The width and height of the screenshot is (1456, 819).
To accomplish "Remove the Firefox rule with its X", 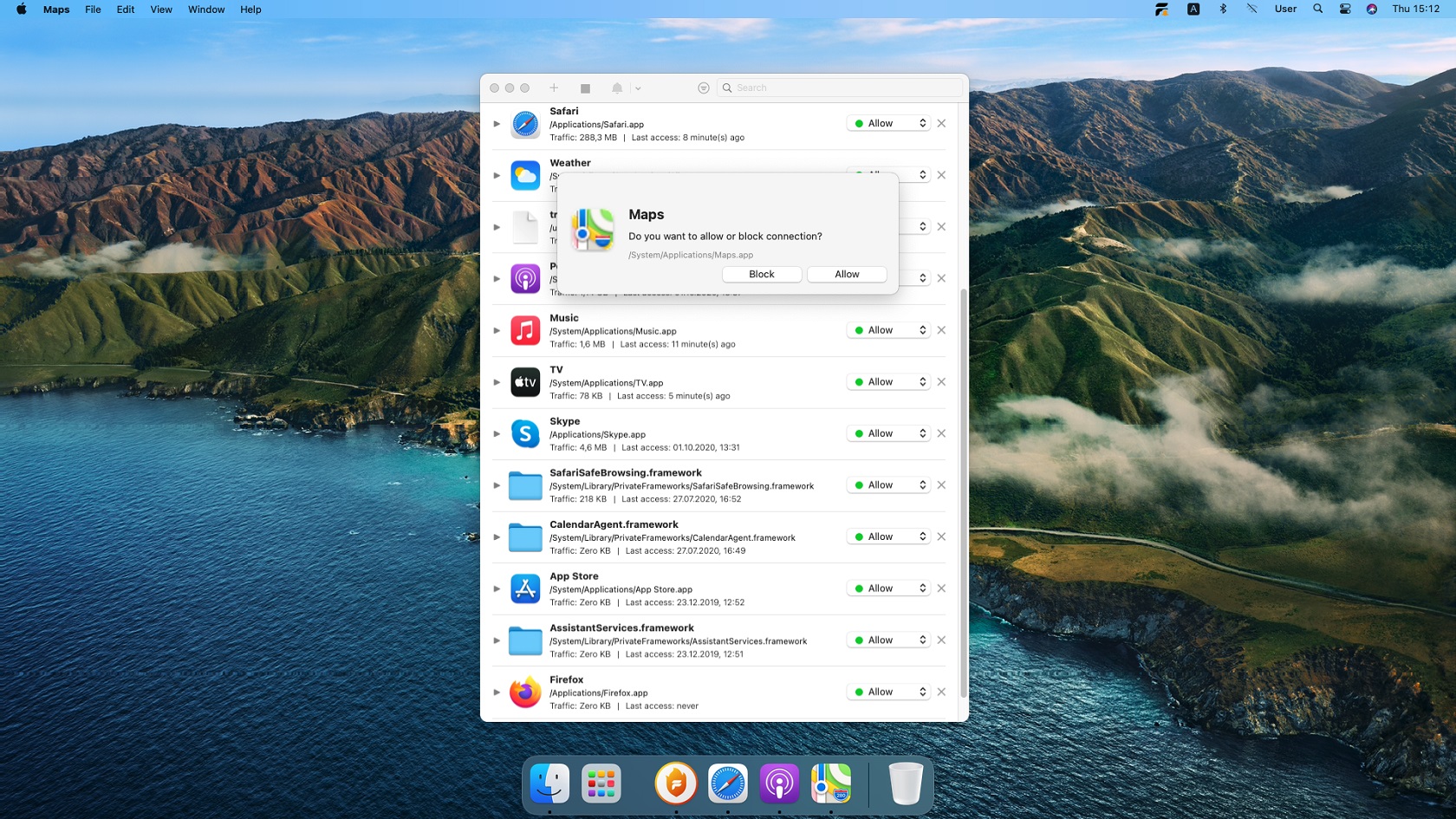I will tap(941, 692).
